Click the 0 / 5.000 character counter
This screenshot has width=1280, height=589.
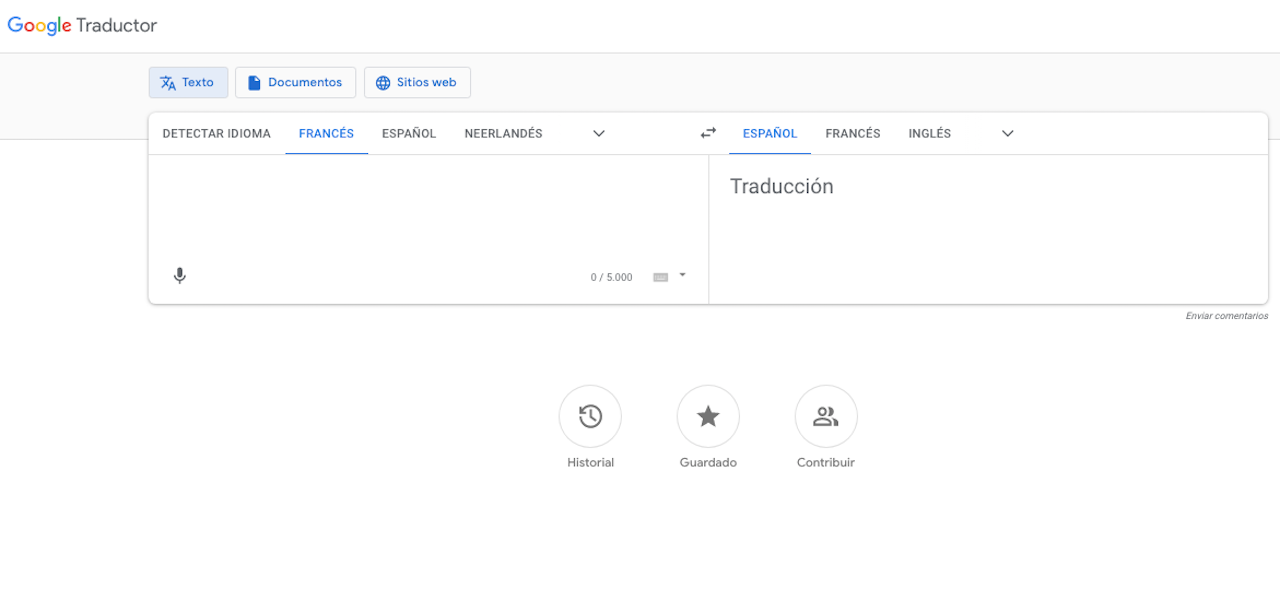tap(611, 277)
